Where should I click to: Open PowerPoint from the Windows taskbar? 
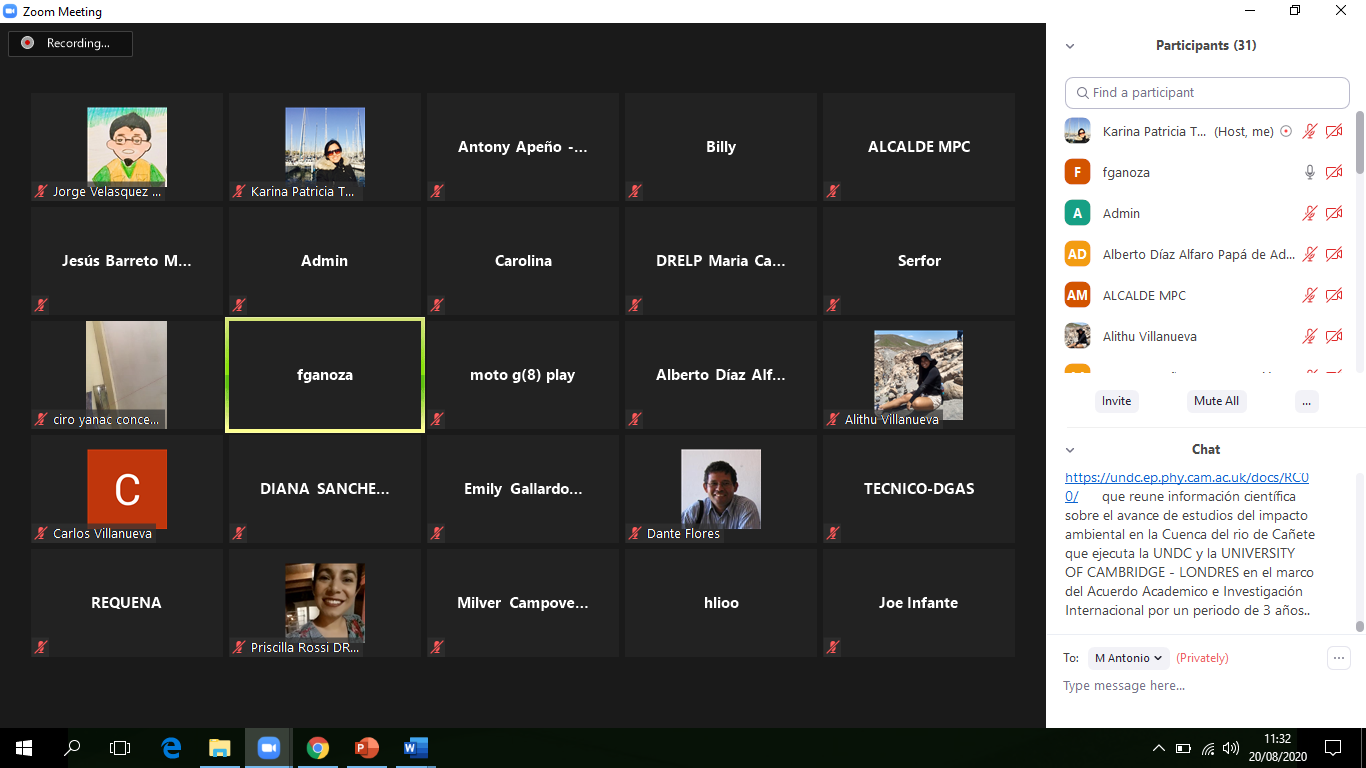point(367,747)
